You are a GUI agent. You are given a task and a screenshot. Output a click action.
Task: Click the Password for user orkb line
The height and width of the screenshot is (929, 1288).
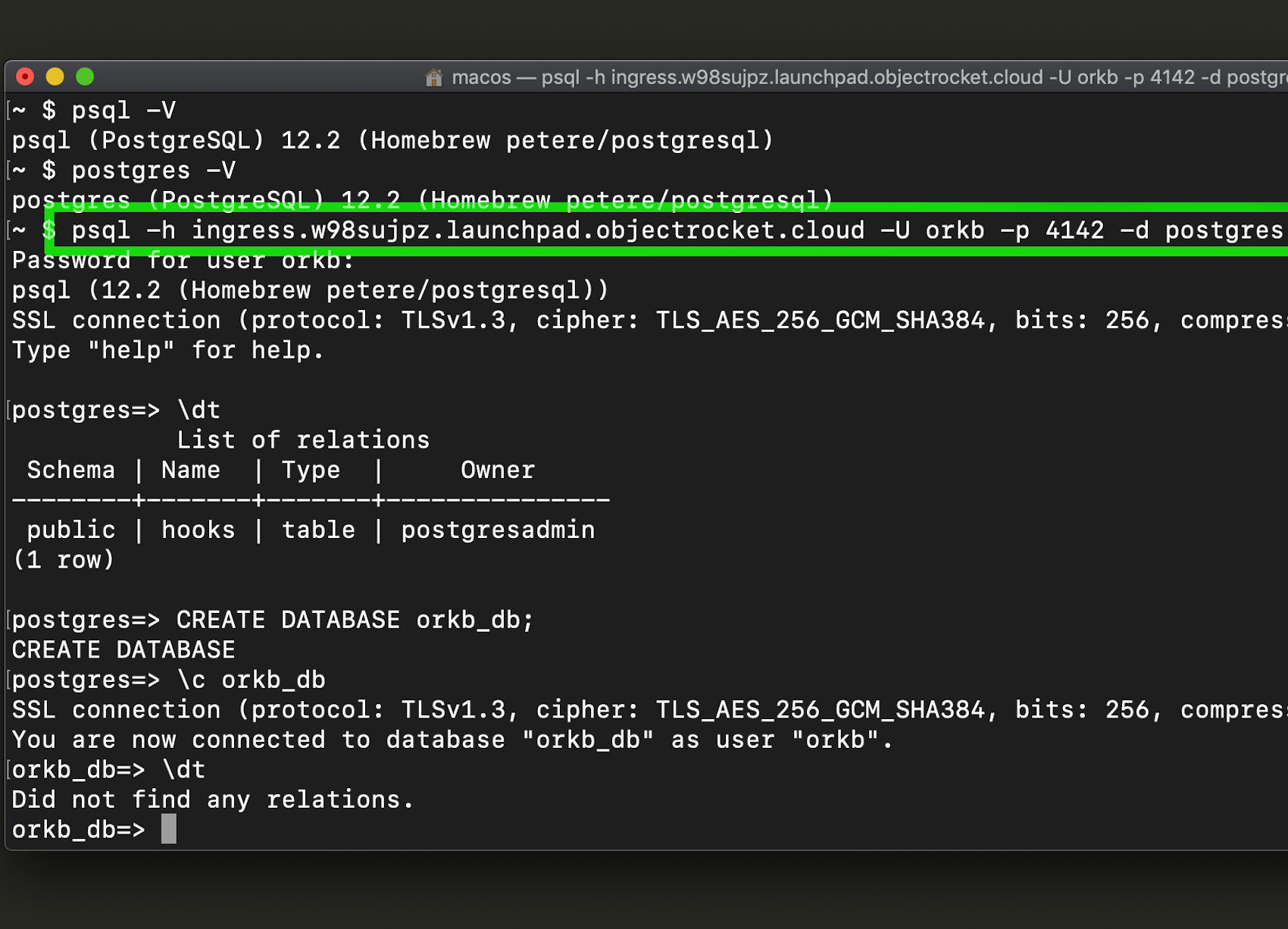click(x=182, y=260)
